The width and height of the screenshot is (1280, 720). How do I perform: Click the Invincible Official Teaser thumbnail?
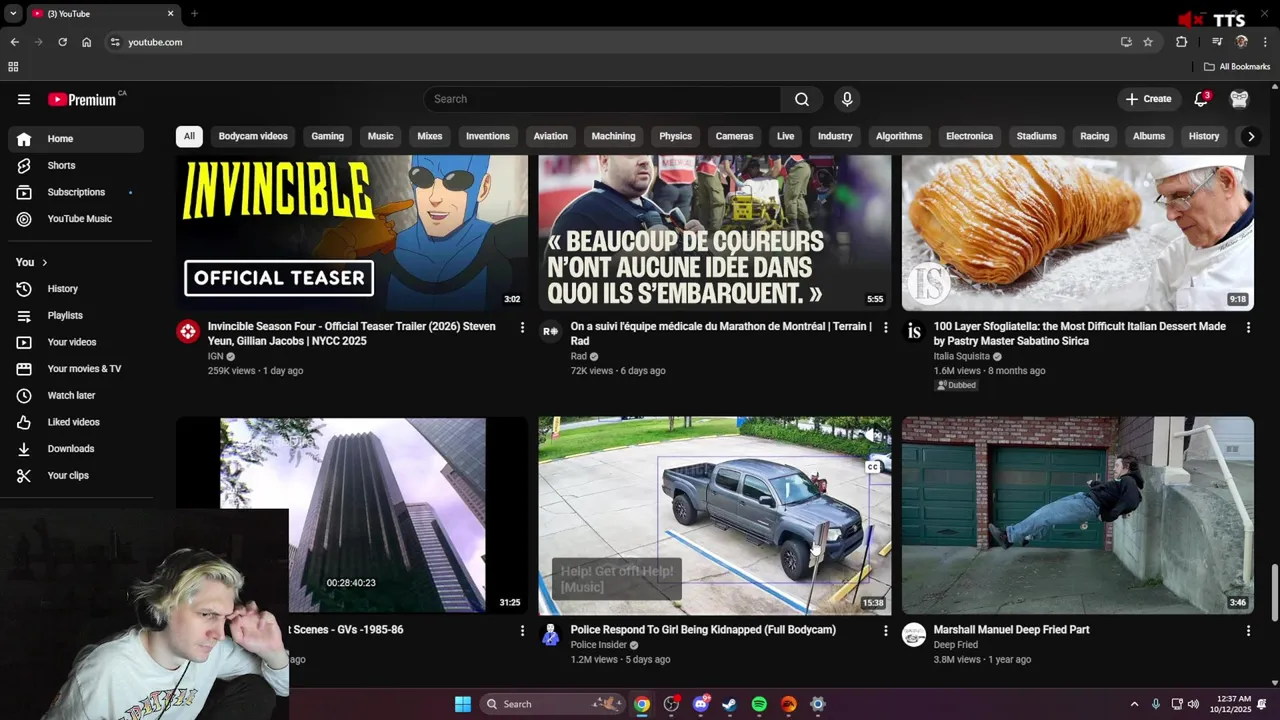[352, 233]
